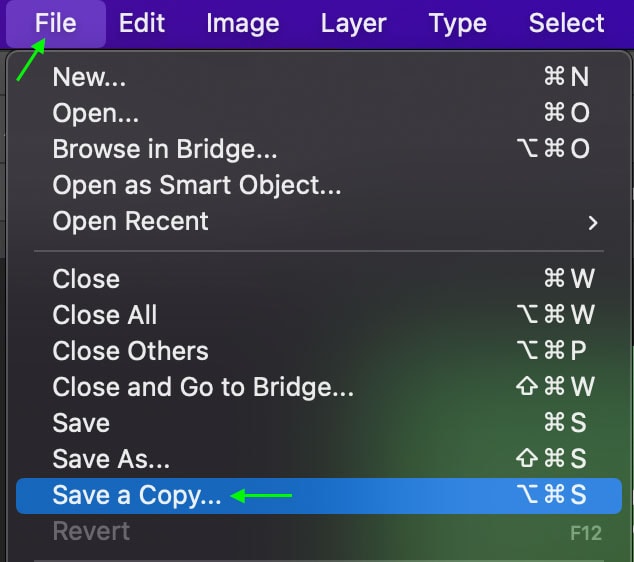Open the File menu

[56, 23]
